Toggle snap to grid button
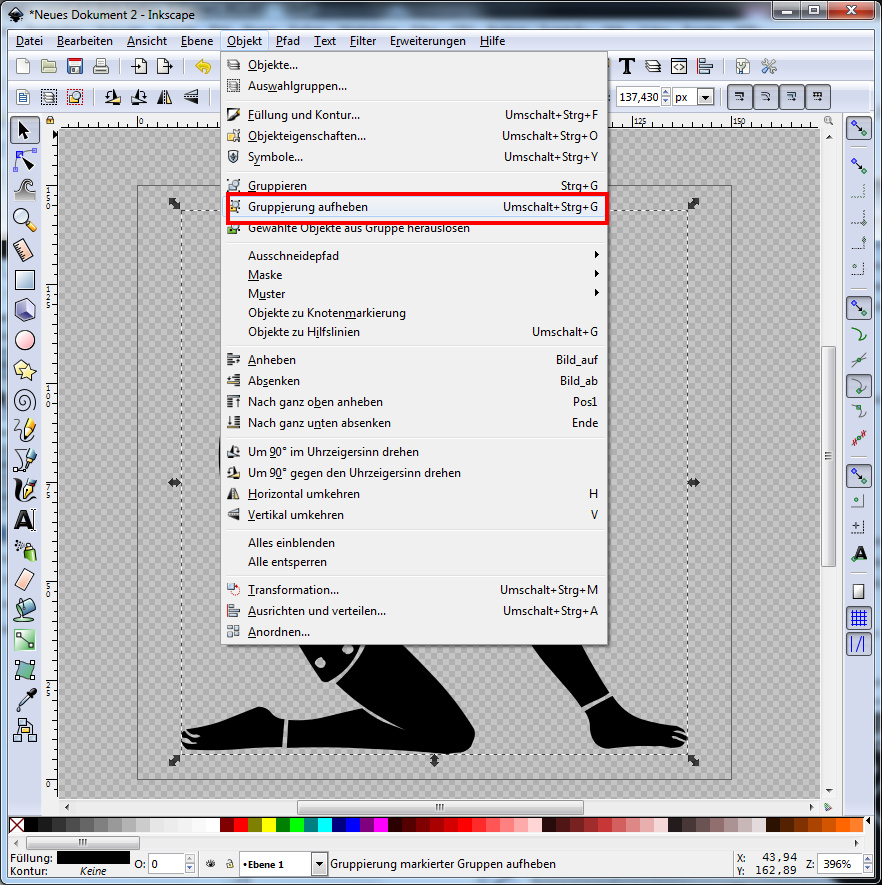Screen dimensions: 882x885 [858, 618]
